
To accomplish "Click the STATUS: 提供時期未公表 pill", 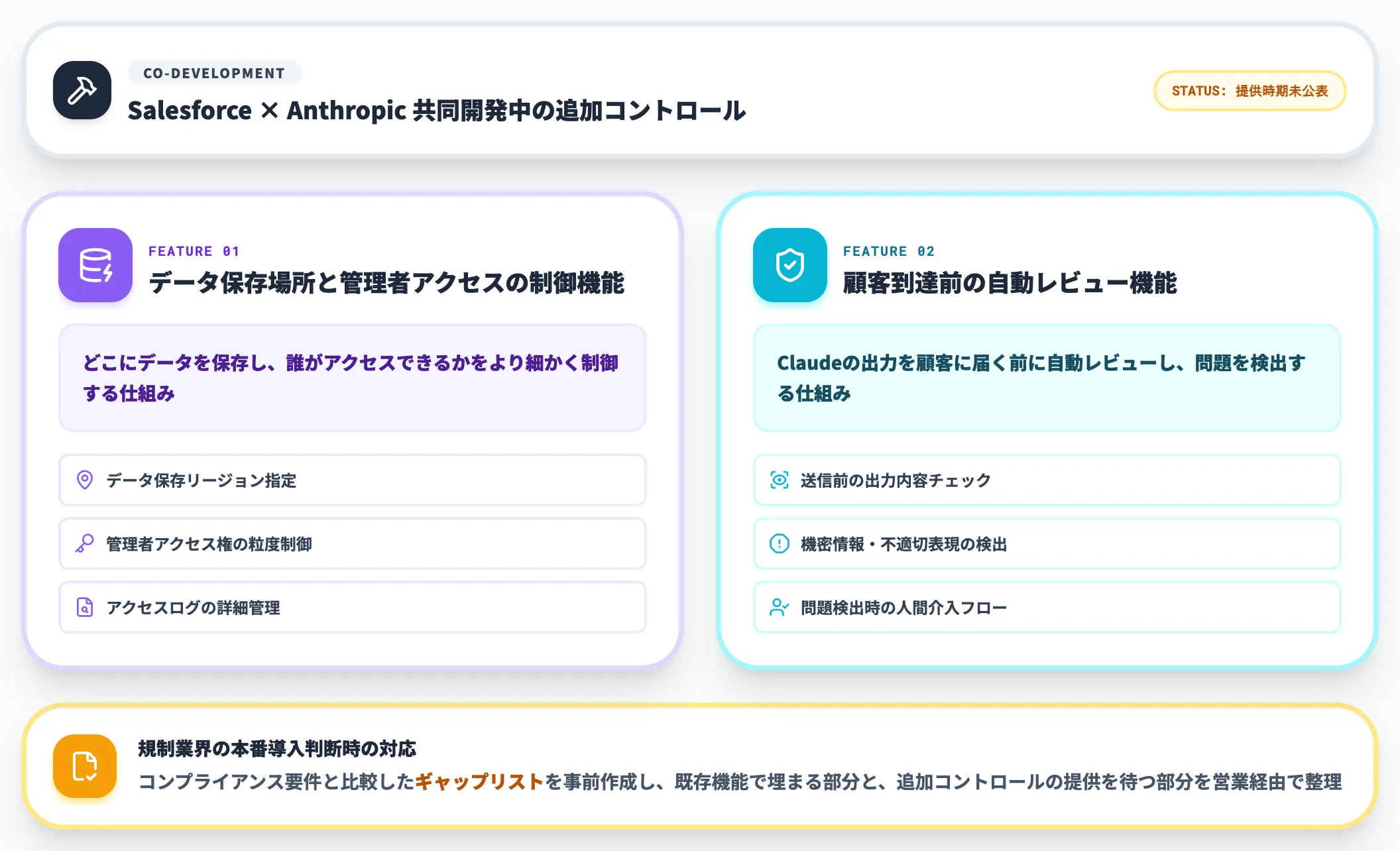I will [x=1250, y=91].
